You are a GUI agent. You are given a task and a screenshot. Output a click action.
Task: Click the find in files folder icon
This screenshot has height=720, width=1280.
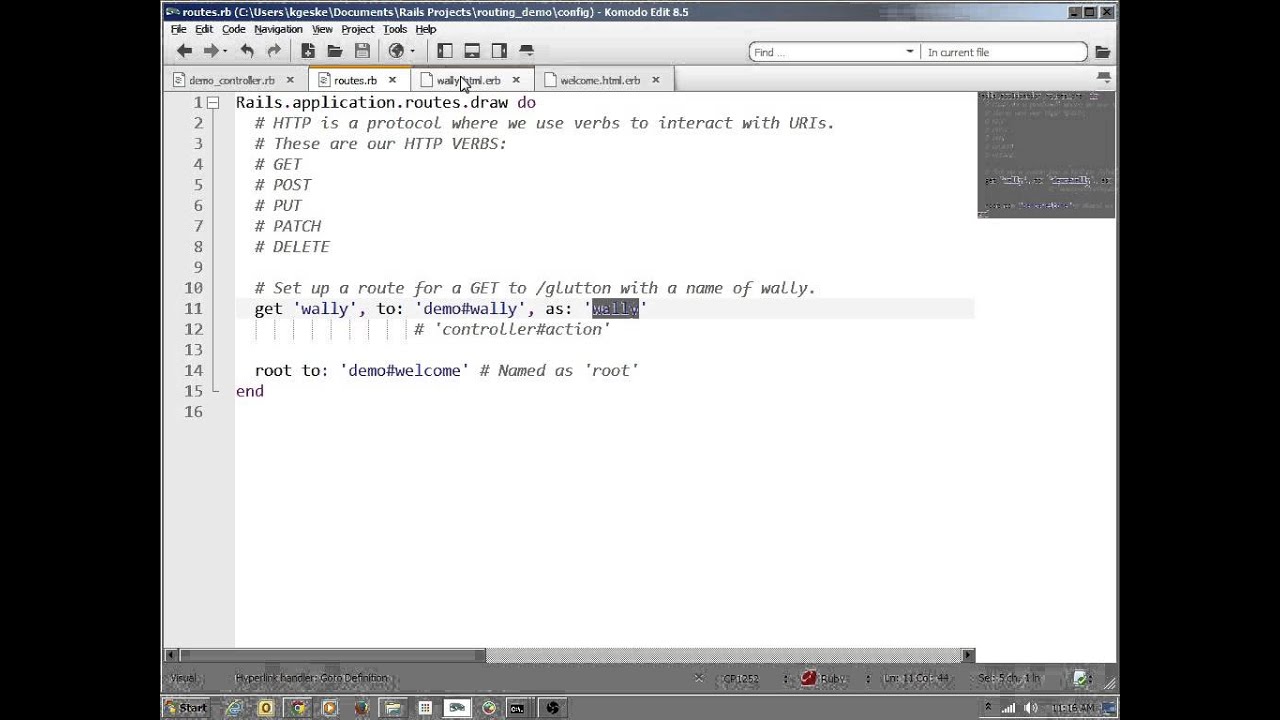coord(1102,52)
